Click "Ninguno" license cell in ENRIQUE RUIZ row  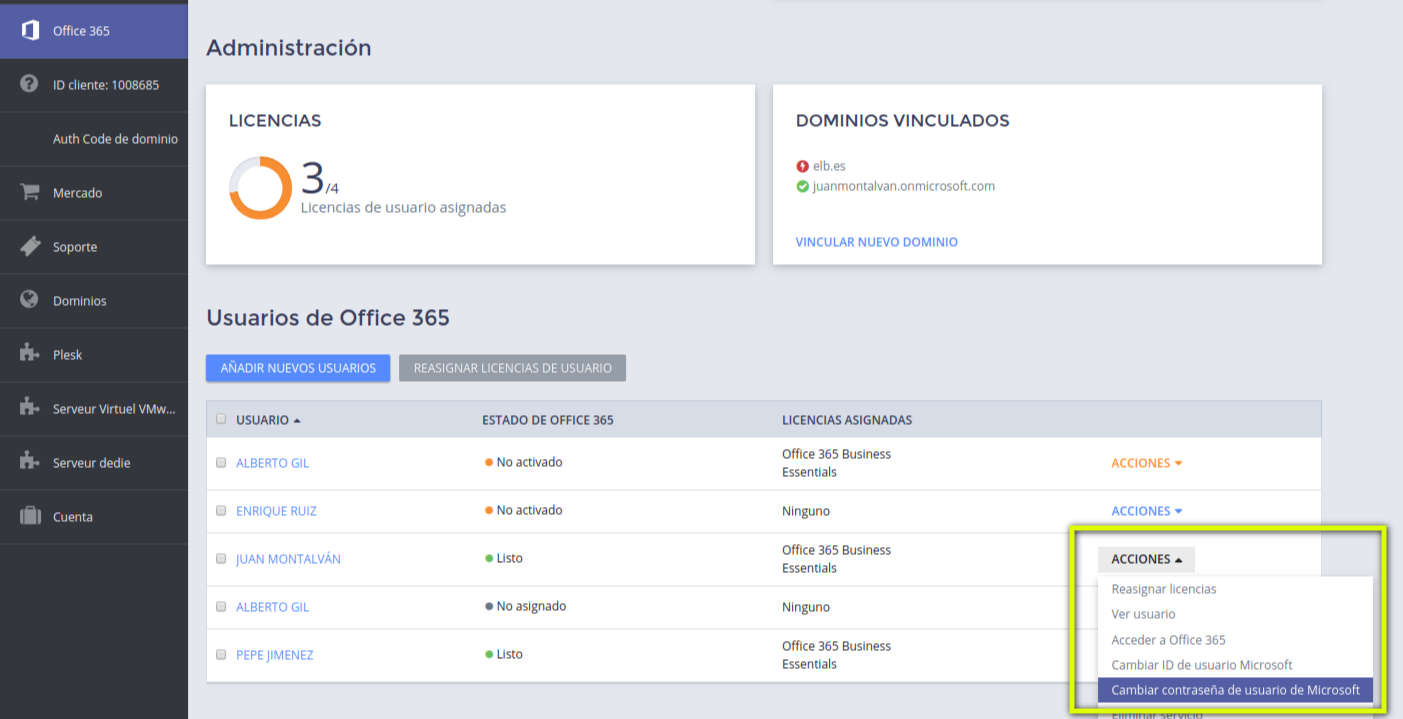pos(806,511)
